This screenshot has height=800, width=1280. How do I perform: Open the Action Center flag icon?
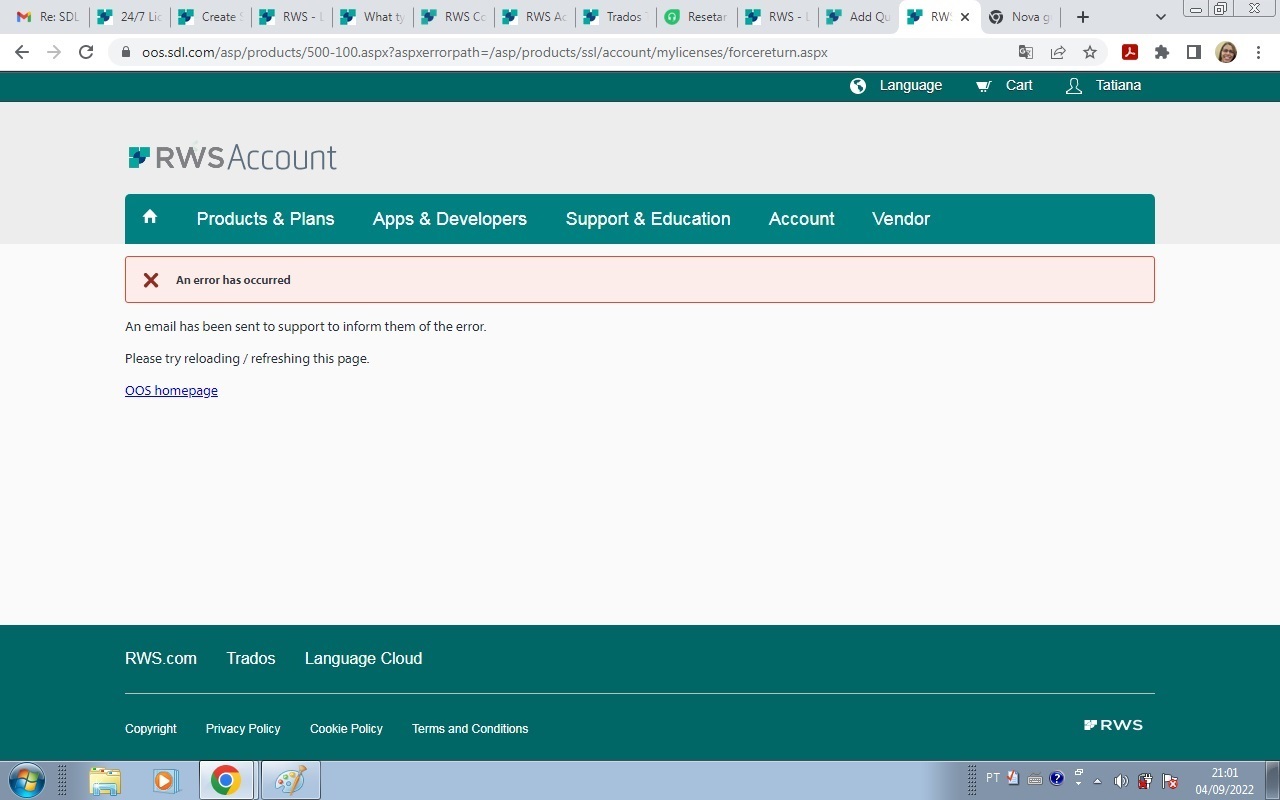(1169, 779)
